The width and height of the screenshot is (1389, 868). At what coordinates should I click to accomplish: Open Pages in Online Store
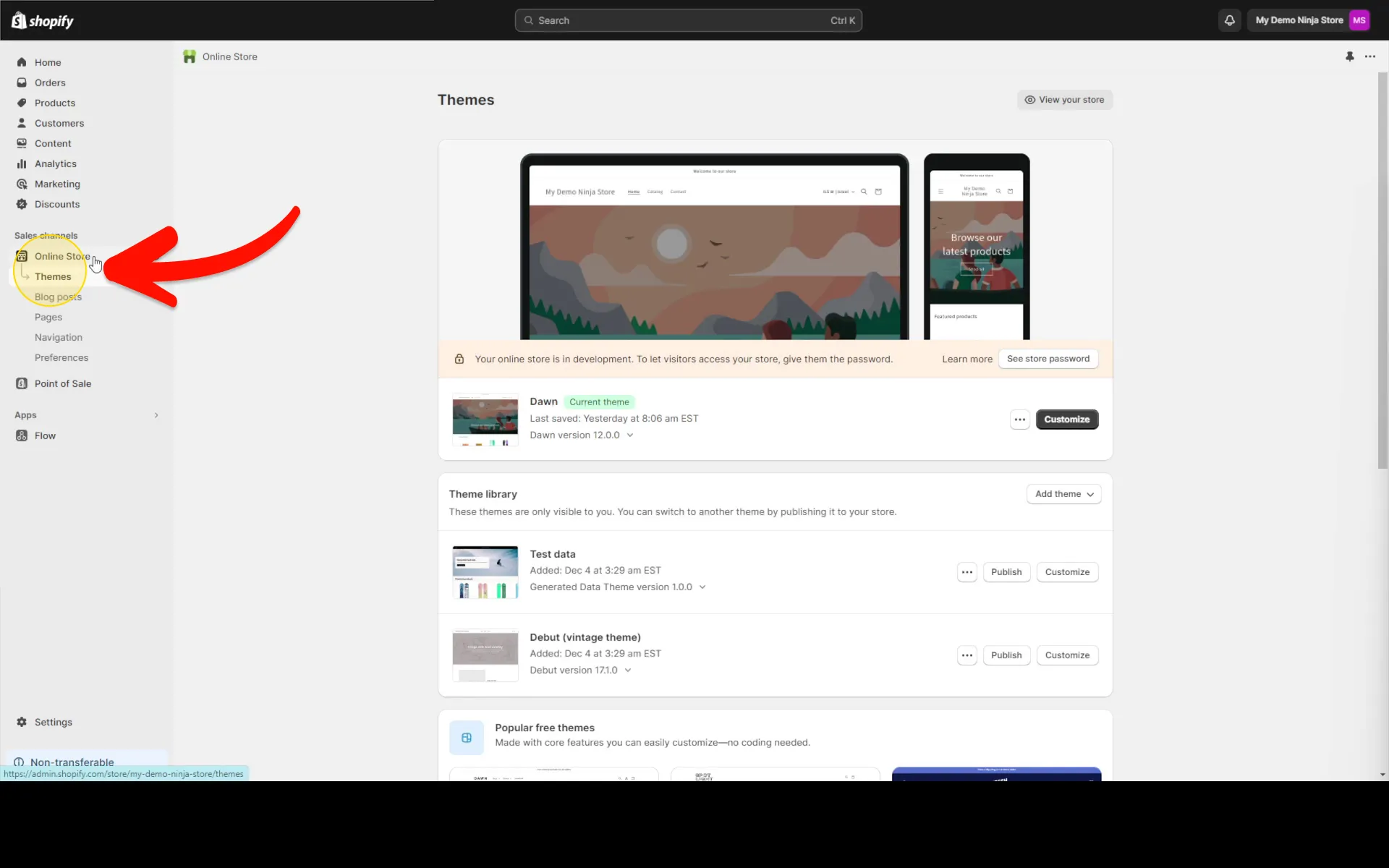pos(48,317)
